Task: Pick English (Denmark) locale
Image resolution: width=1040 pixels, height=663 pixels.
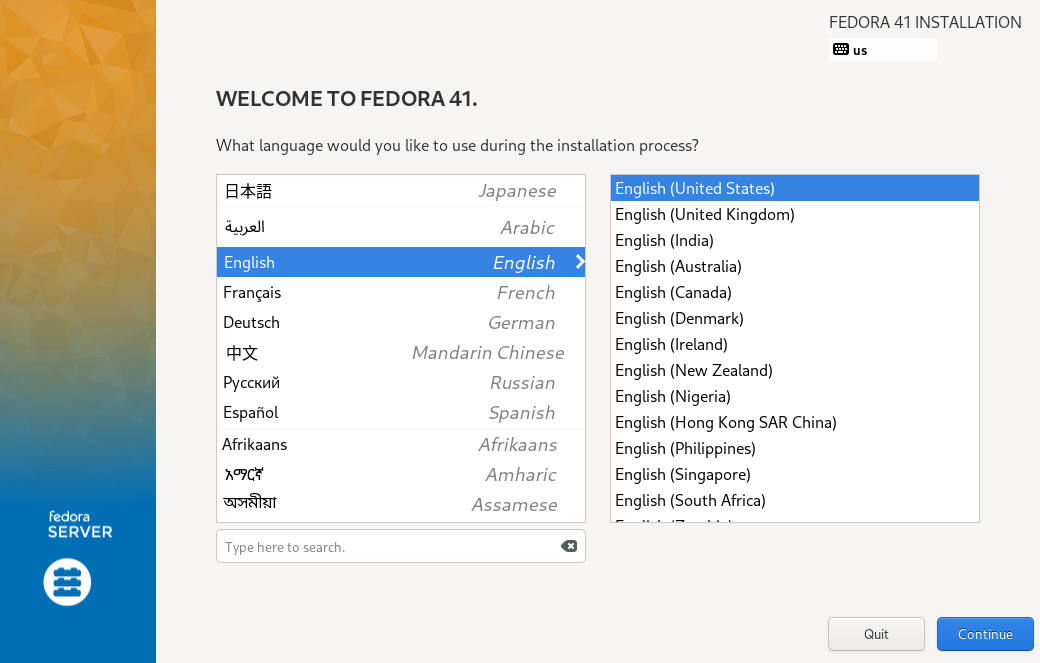Action: [795, 318]
